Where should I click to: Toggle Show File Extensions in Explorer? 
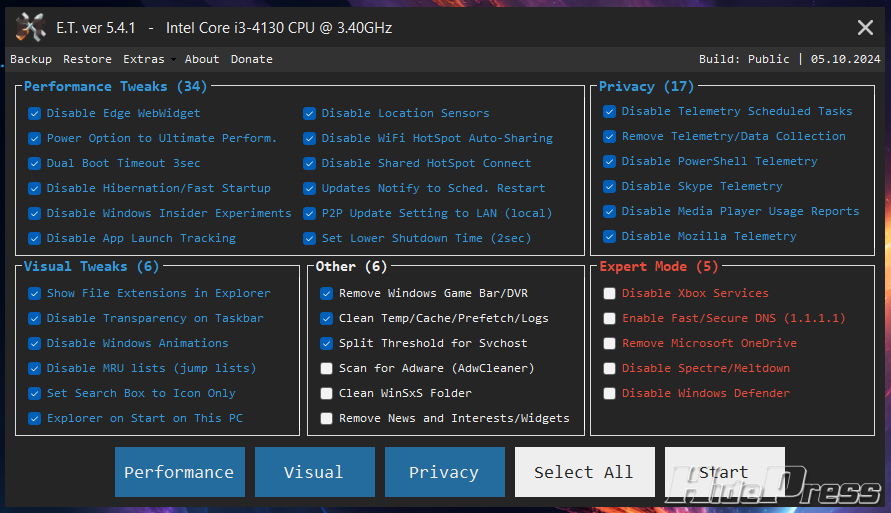[x=35, y=294]
